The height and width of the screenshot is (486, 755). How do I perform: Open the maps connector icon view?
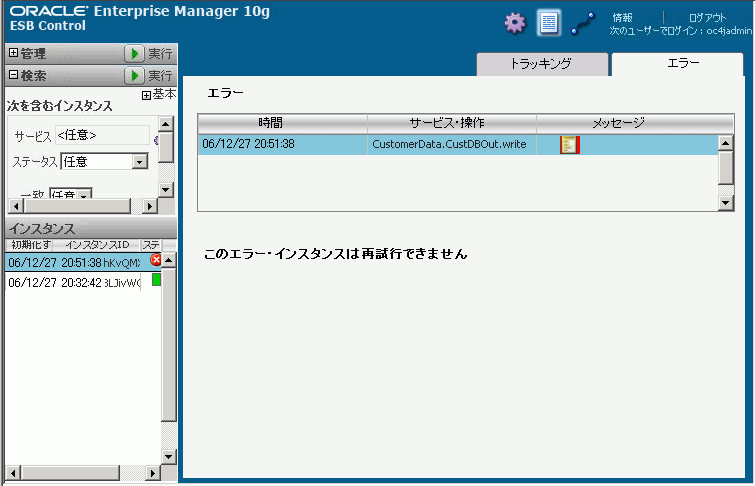tap(583, 24)
